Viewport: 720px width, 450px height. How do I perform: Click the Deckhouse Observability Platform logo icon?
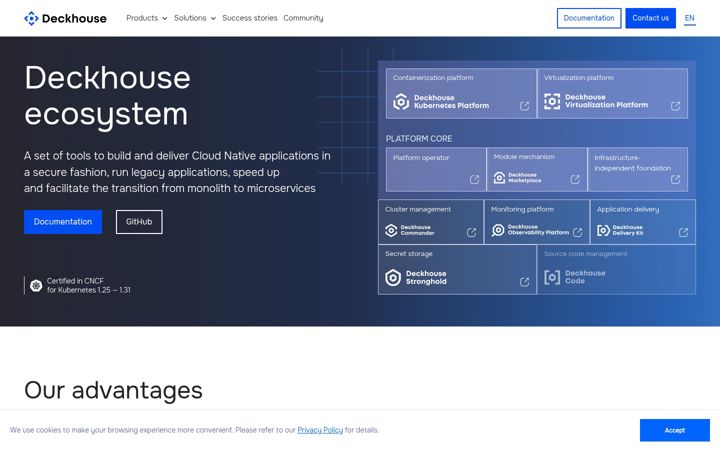tap(498, 230)
